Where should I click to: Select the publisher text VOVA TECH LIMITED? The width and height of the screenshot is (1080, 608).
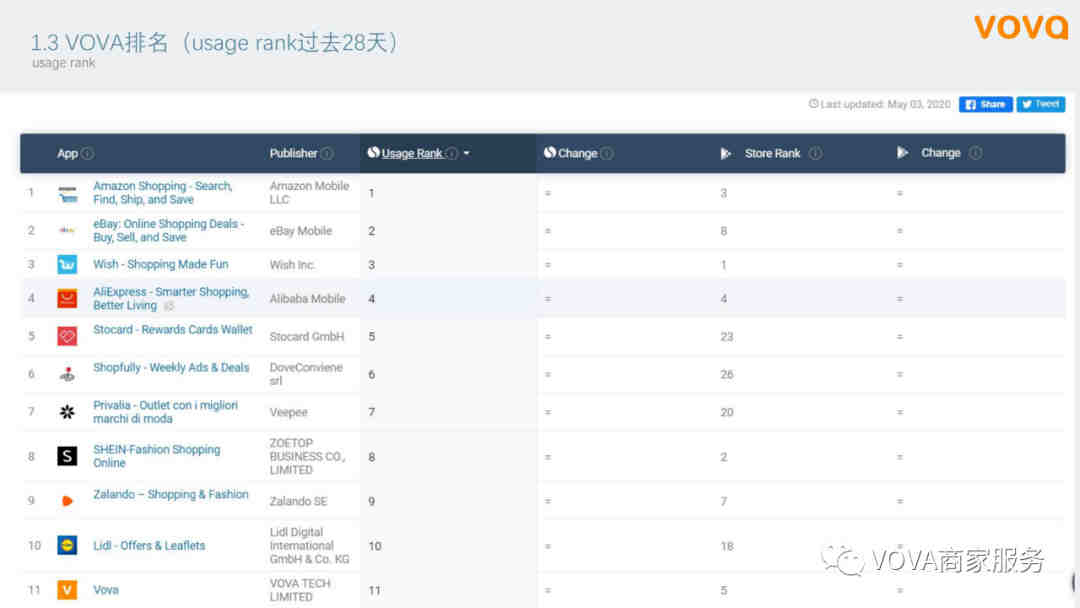point(300,590)
